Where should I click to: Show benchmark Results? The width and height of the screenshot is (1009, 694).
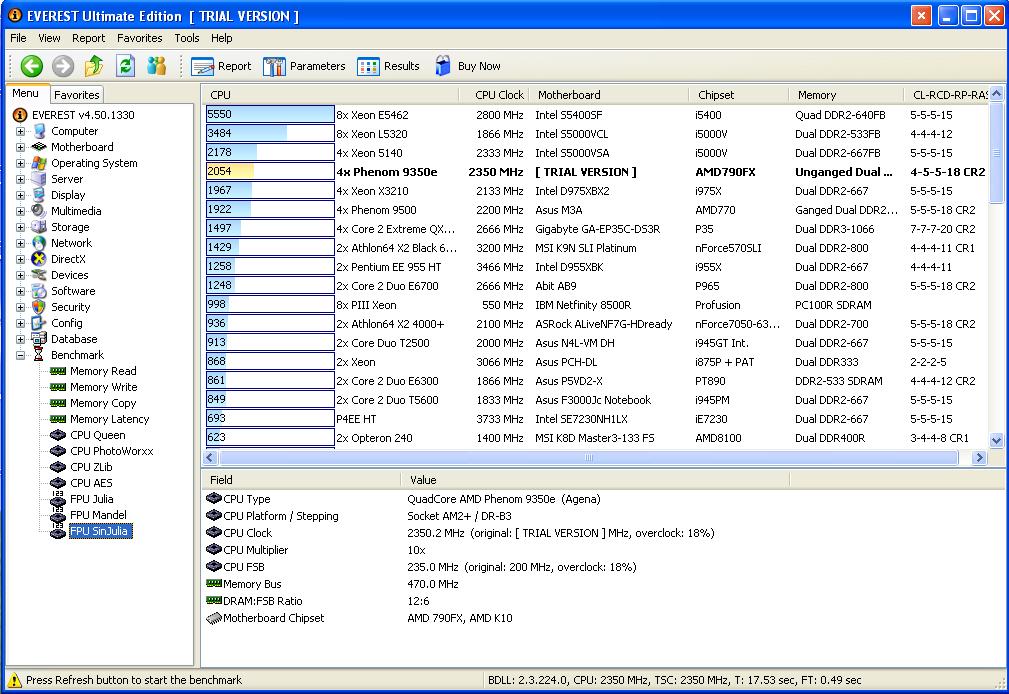[389, 66]
